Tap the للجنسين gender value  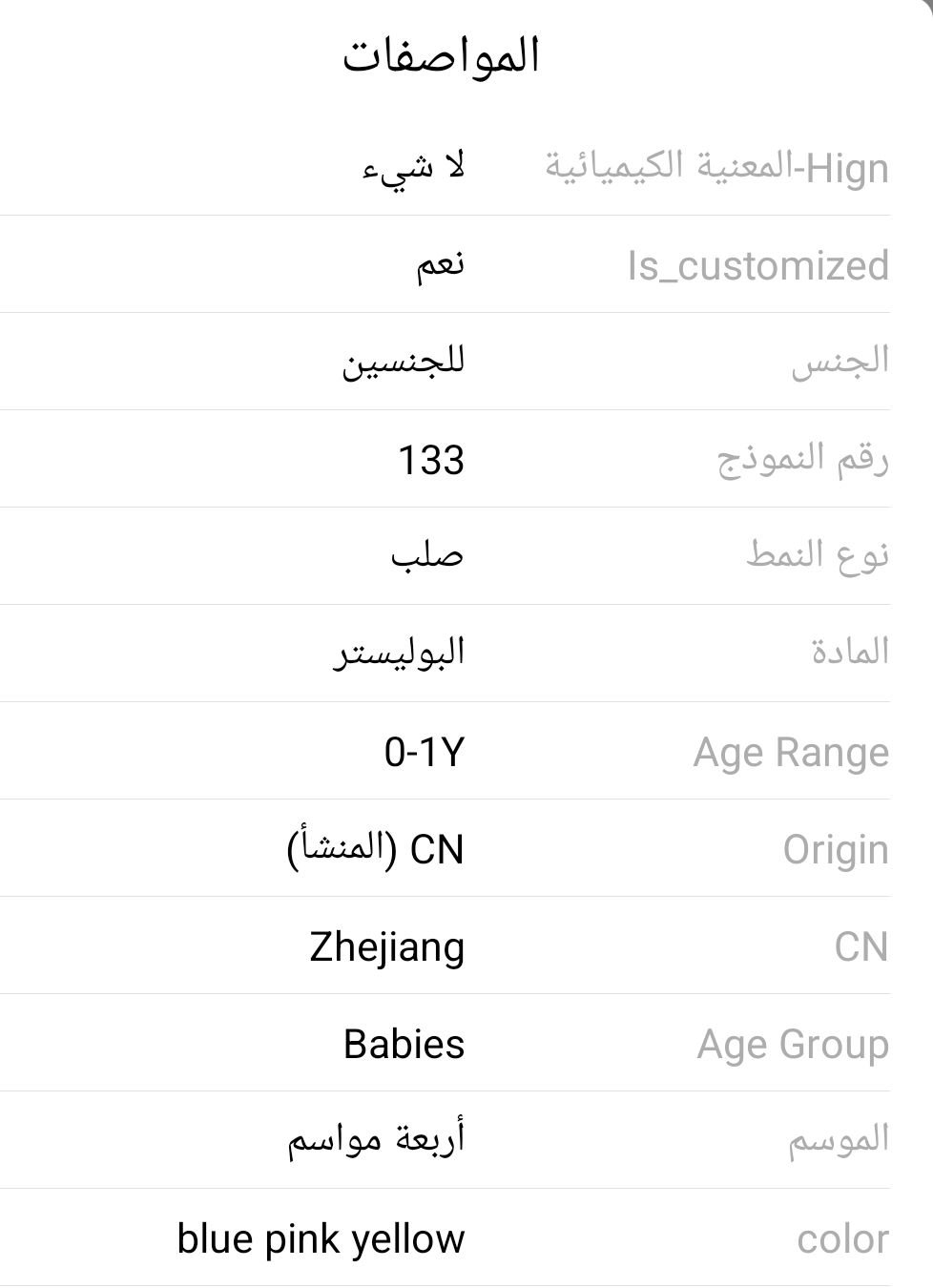point(404,363)
